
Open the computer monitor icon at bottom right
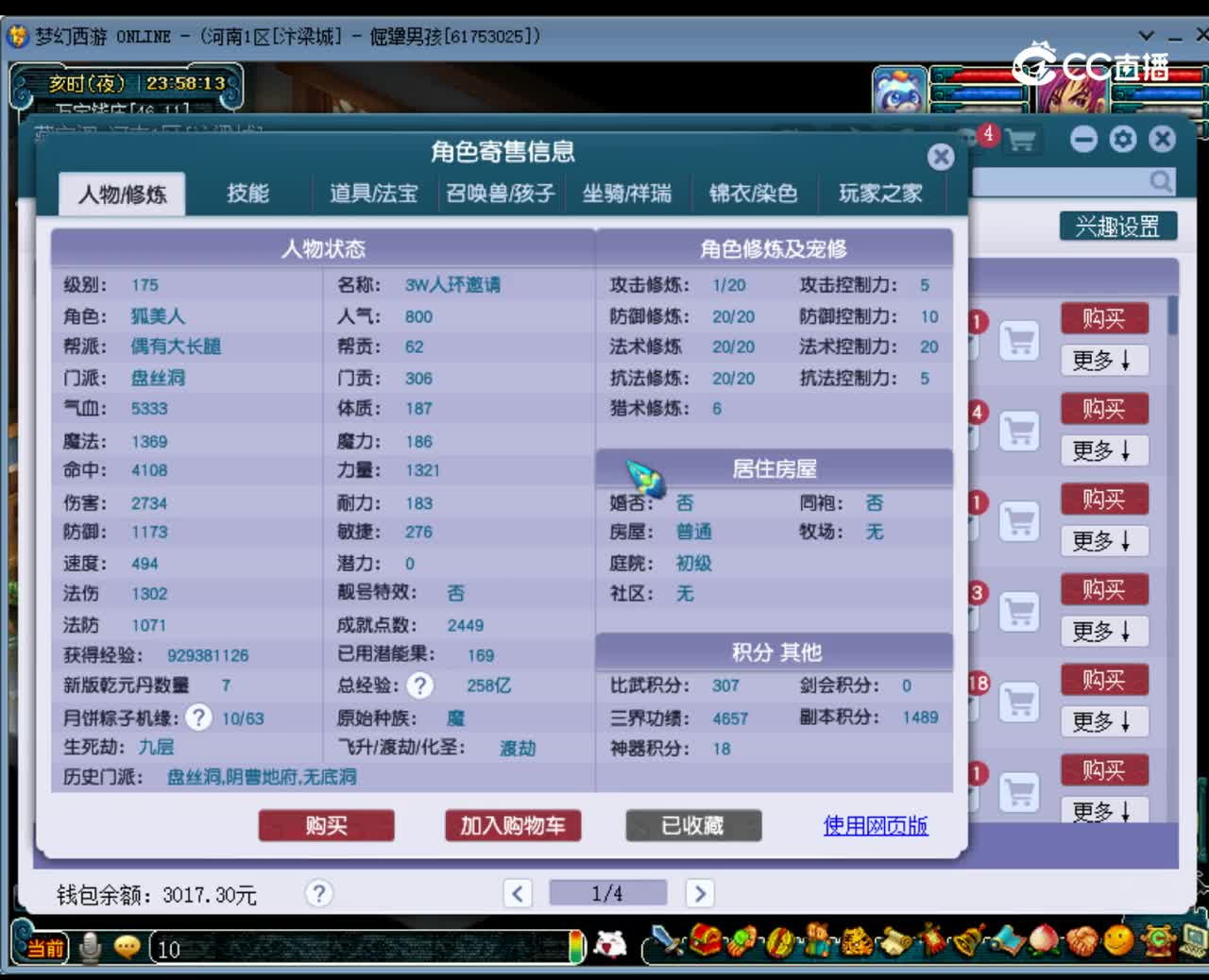pos(1195,940)
